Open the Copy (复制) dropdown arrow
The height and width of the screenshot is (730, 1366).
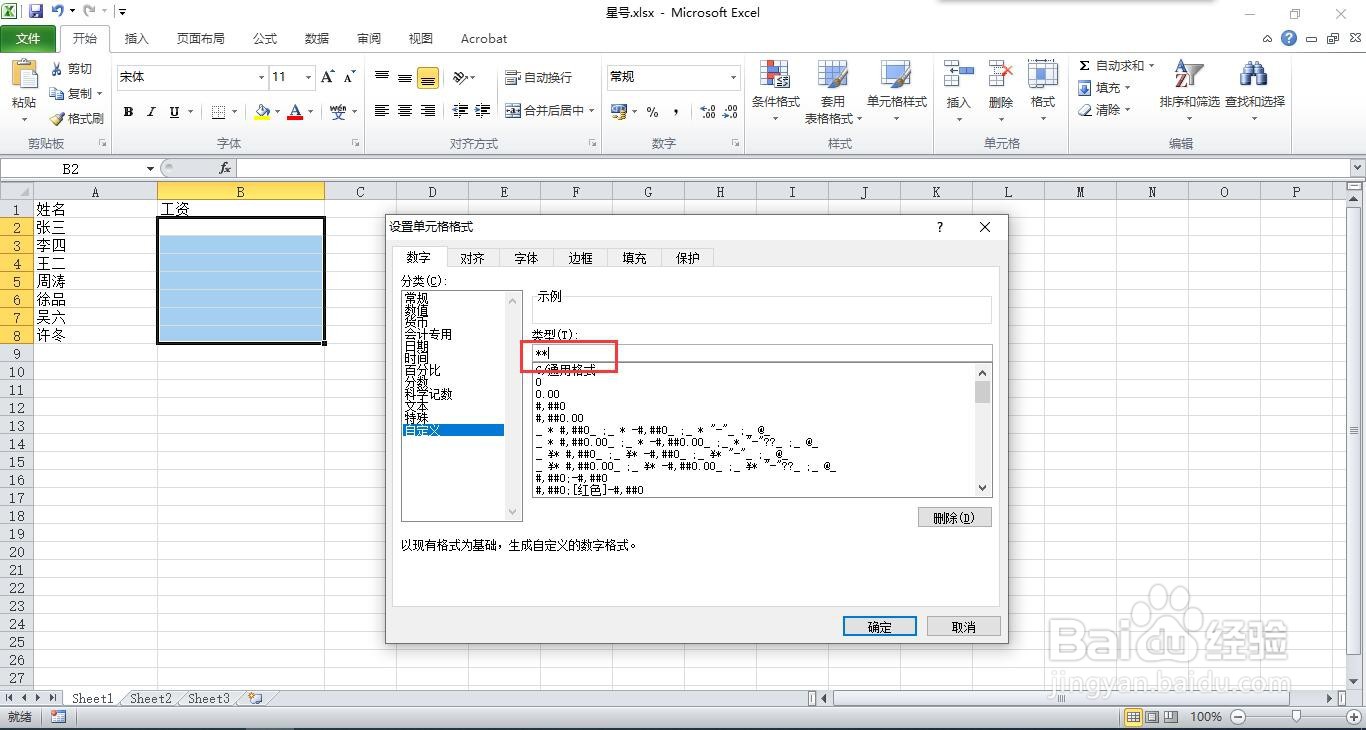coord(100,94)
